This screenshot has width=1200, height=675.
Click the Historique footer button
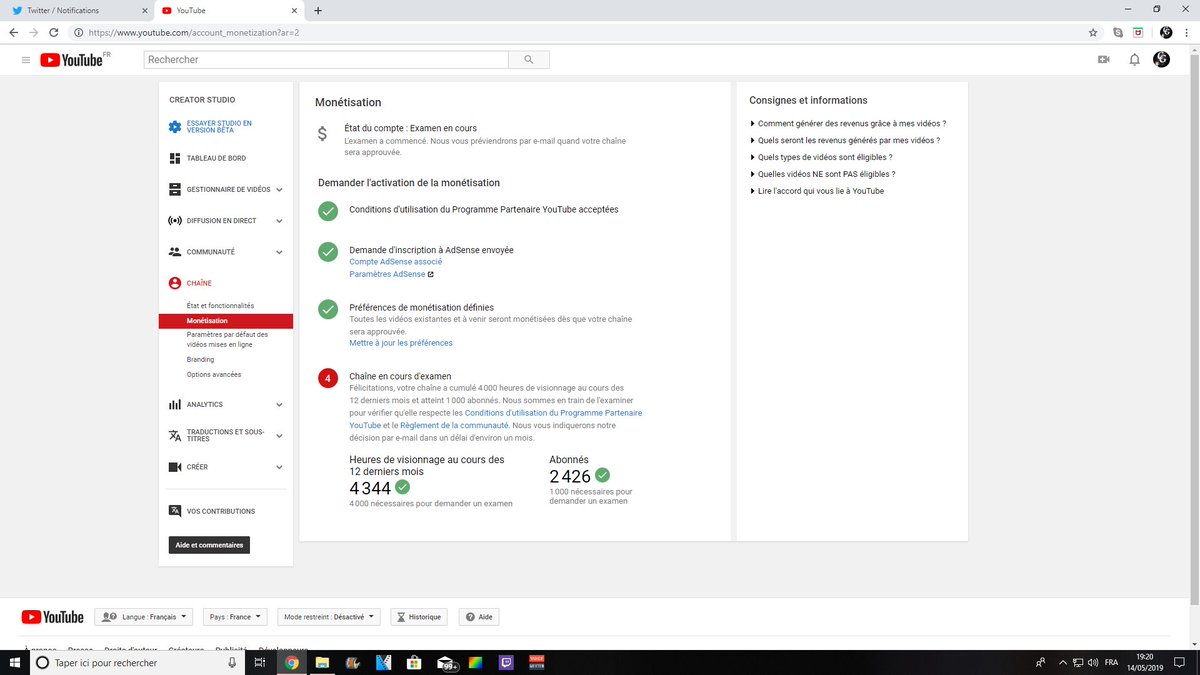(x=420, y=617)
